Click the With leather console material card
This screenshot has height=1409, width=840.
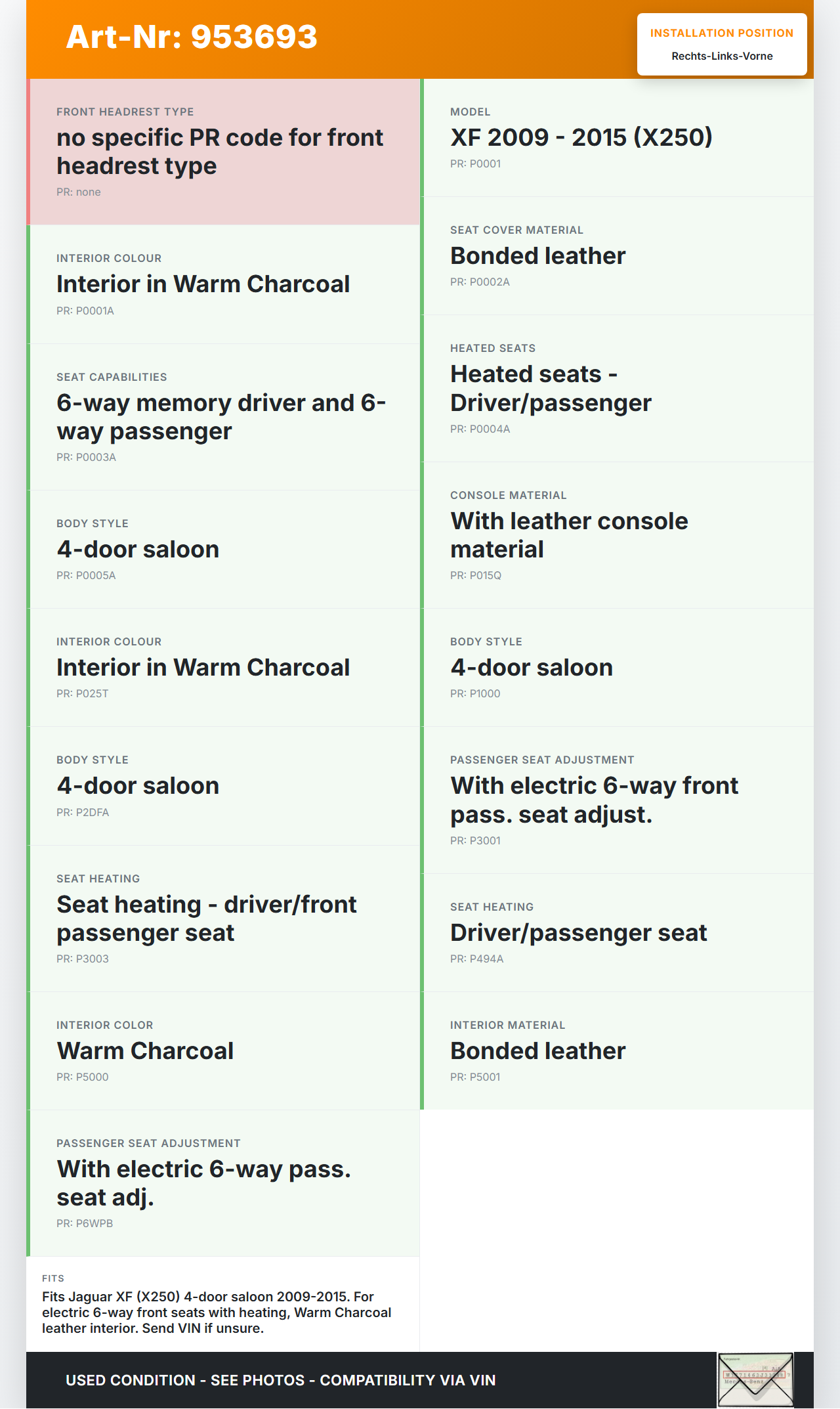(617, 535)
